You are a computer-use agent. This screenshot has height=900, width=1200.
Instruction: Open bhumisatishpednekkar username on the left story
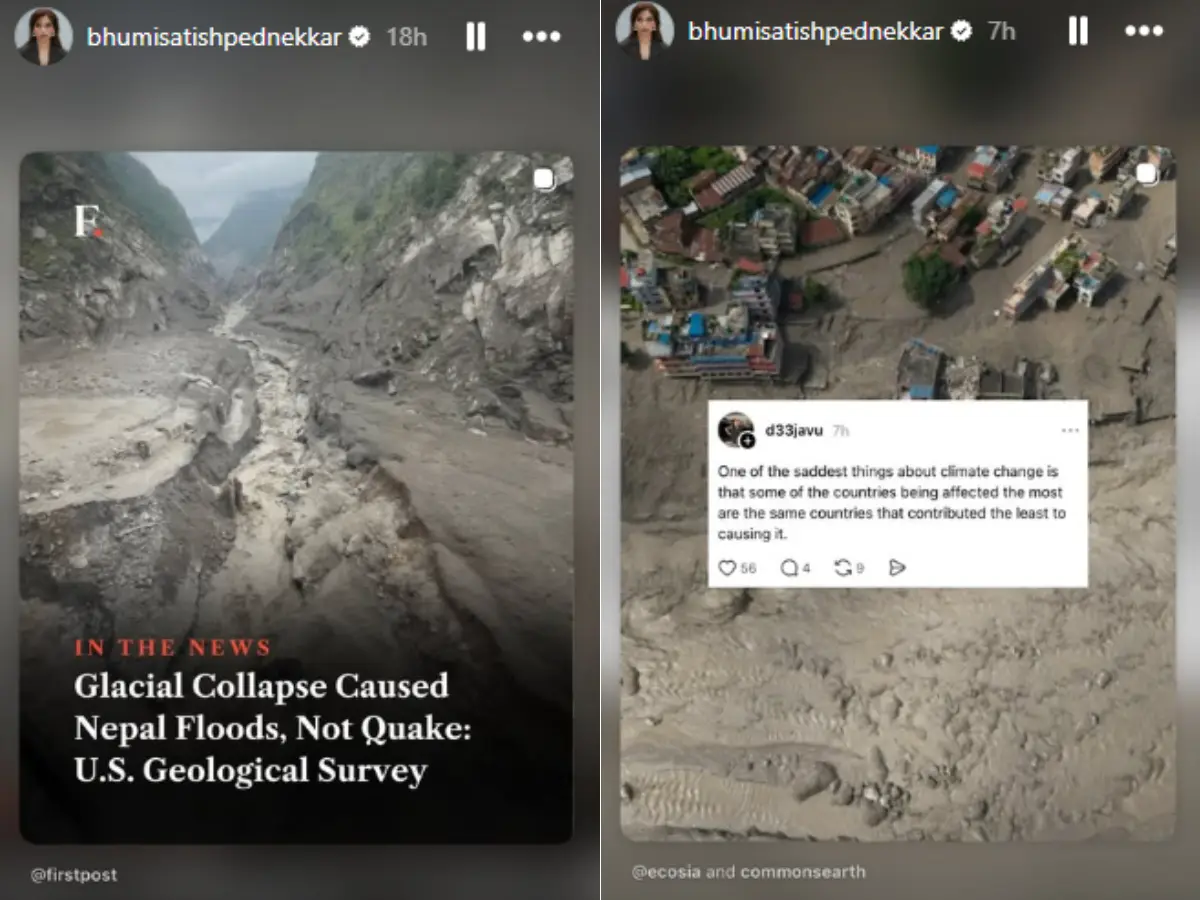click(x=214, y=37)
